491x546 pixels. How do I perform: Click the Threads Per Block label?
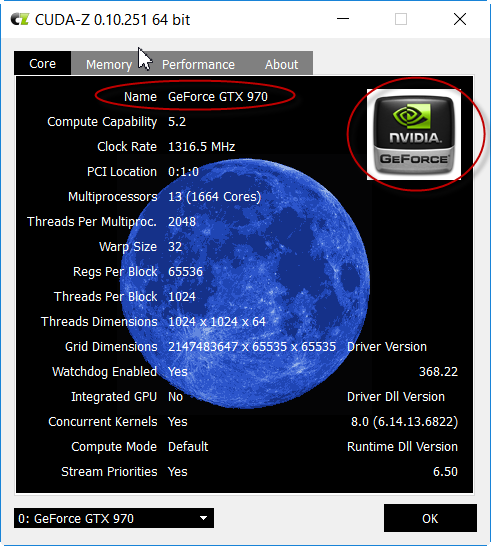106,297
